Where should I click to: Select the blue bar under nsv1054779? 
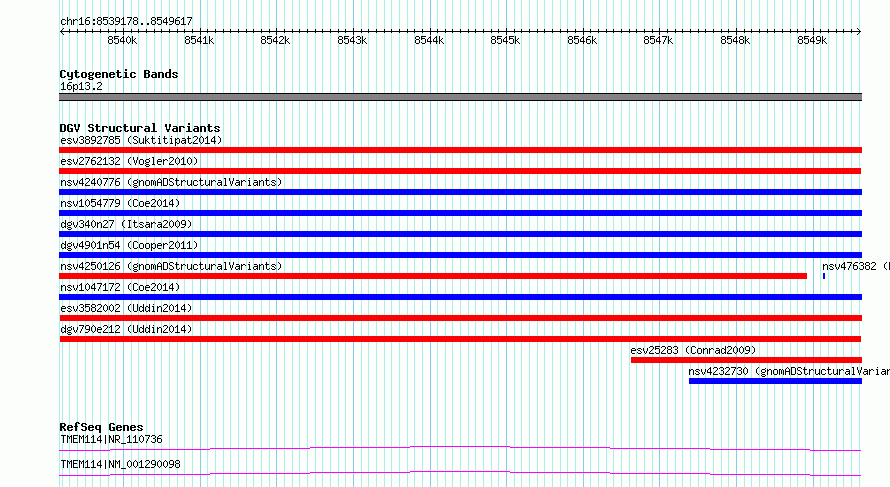pos(460,213)
